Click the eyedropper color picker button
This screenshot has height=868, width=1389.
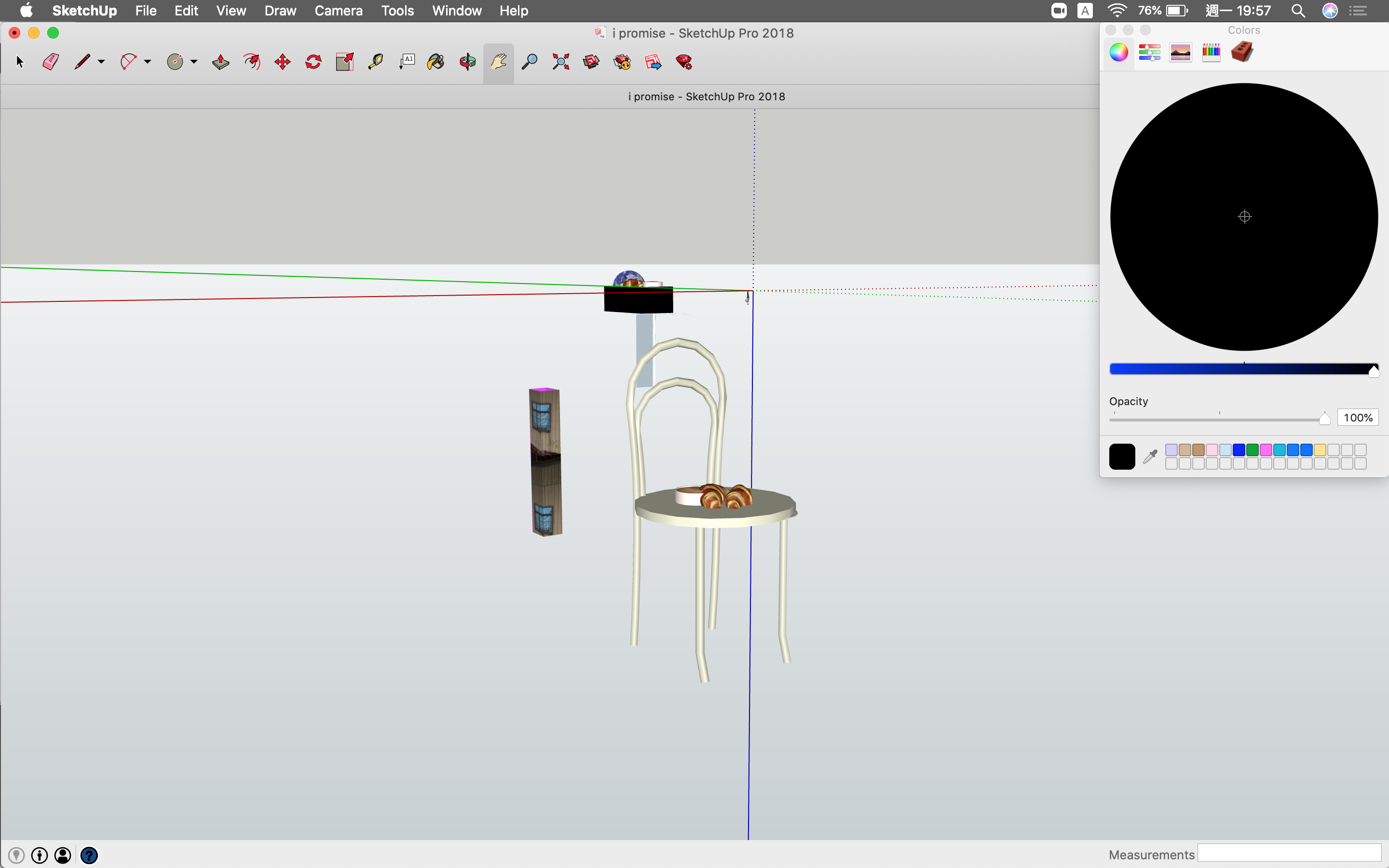click(x=1150, y=456)
